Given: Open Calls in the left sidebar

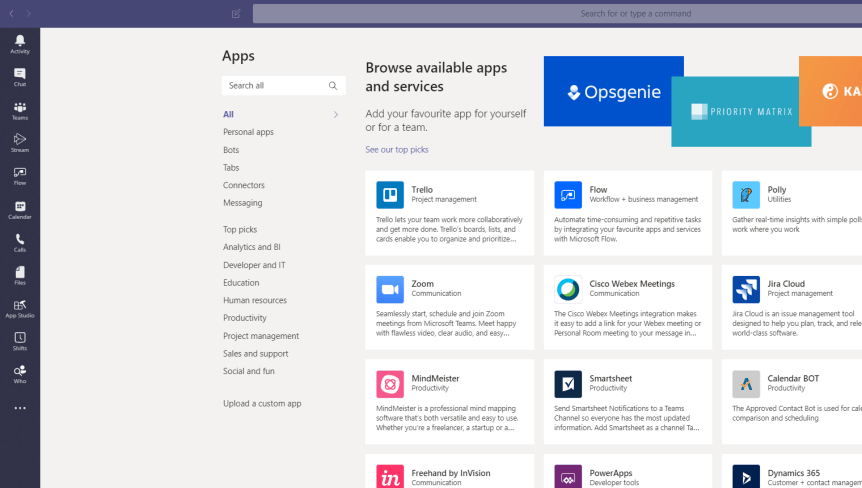Looking at the screenshot, I should tap(20, 243).
